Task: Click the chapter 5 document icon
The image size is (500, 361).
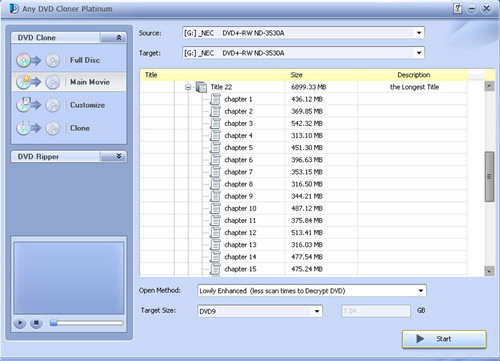Action: click(x=215, y=148)
